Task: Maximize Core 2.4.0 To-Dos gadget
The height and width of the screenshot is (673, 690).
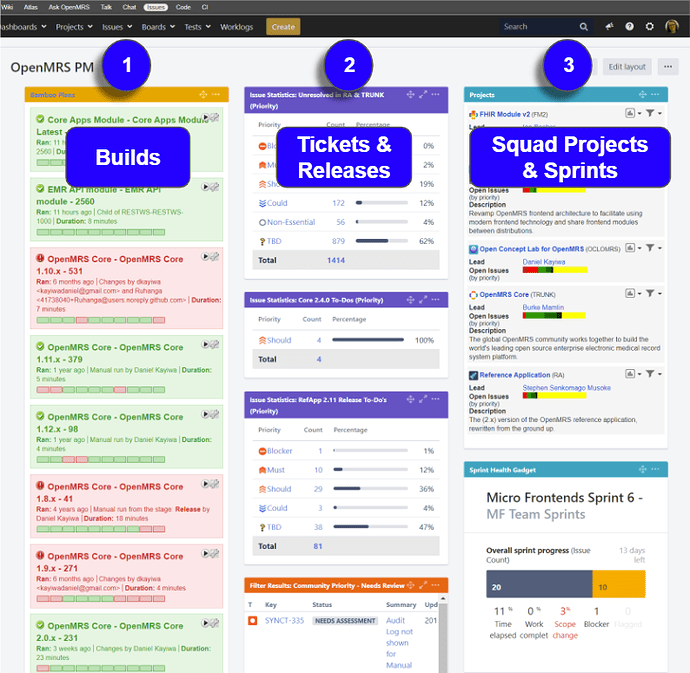Action: coord(423,300)
